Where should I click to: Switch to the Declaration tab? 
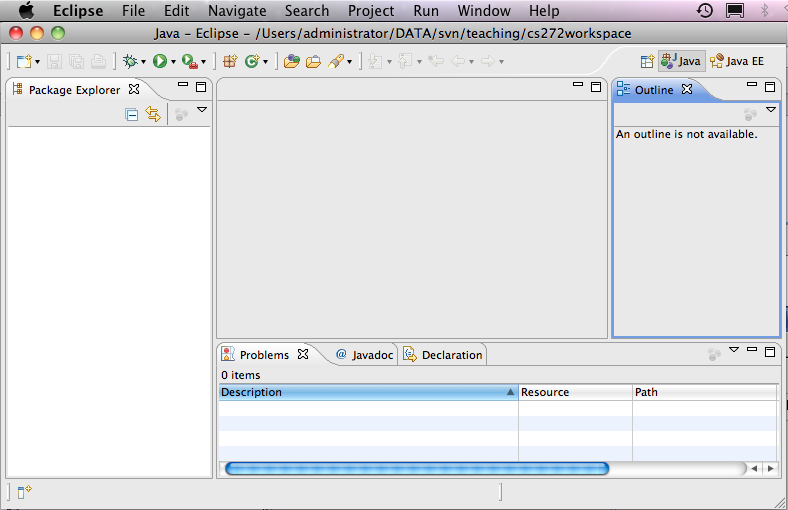pyautogui.click(x=443, y=355)
